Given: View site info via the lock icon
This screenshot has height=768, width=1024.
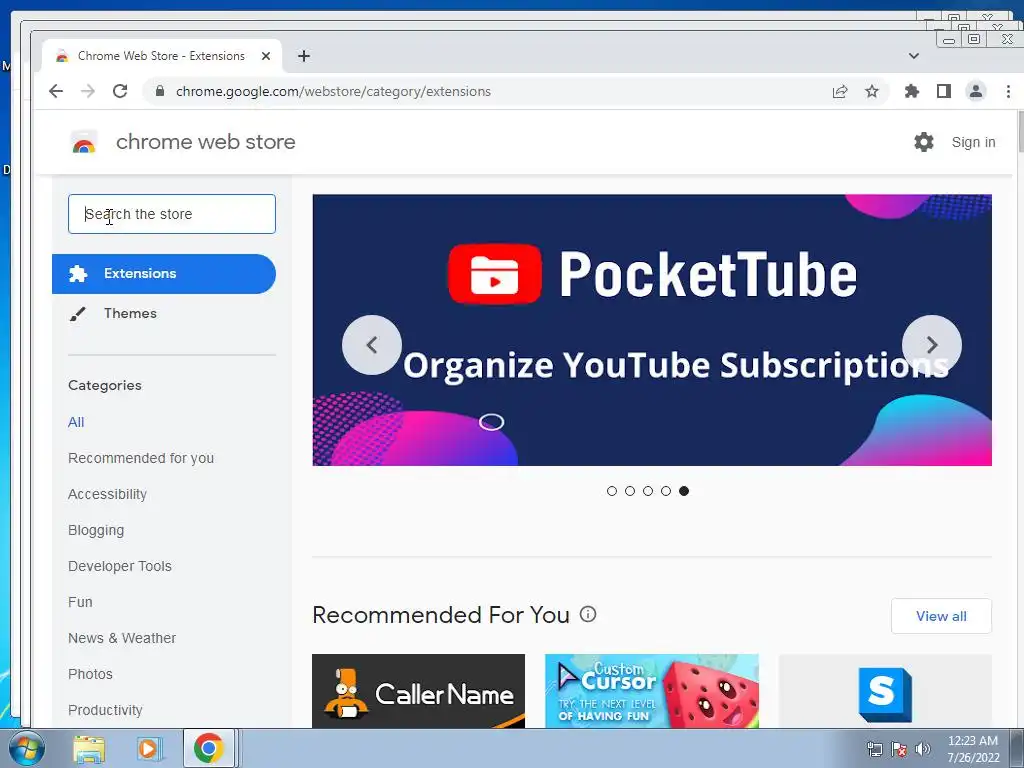Looking at the screenshot, I should (x=160, y=91).
